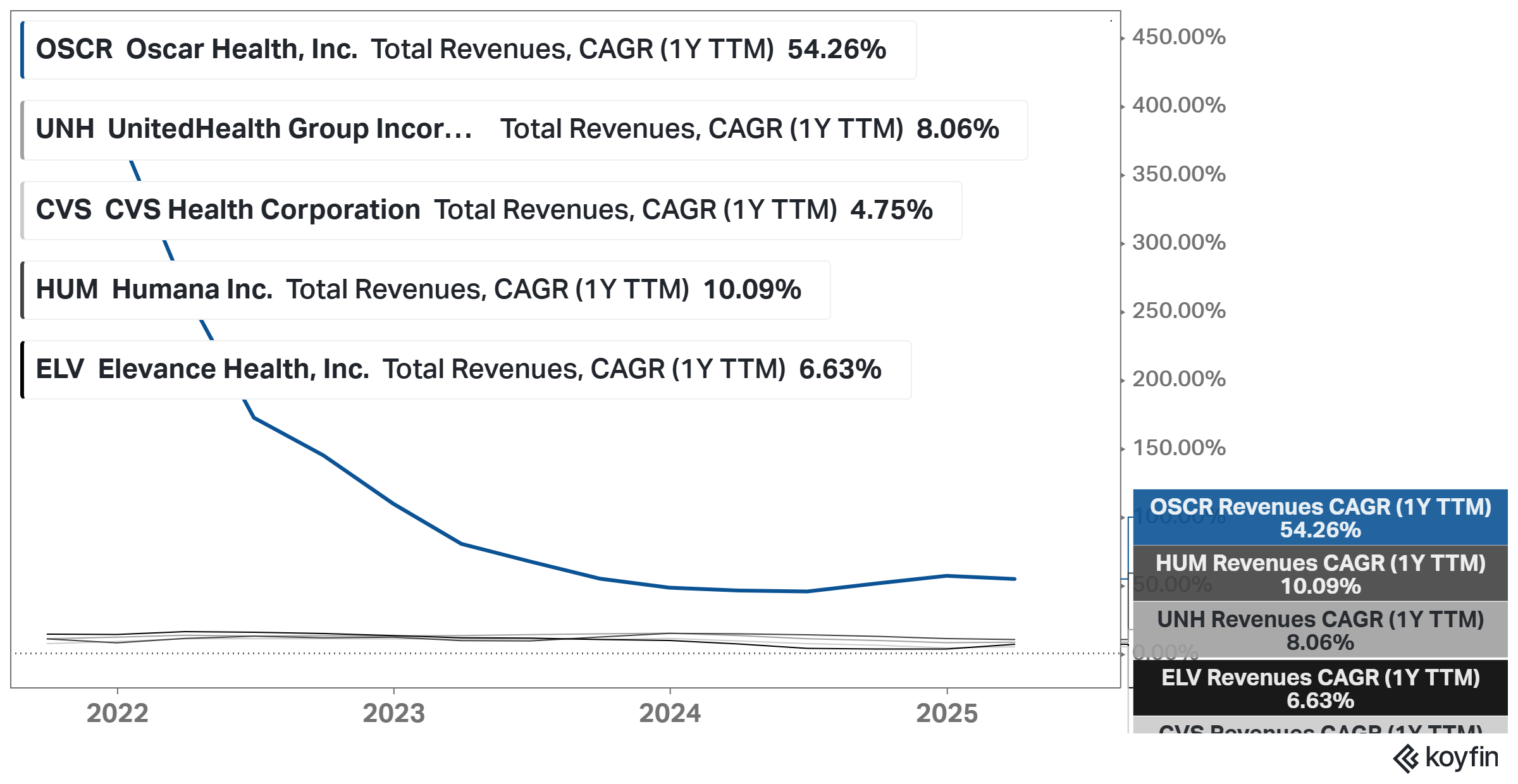1518x784 pixels.
Task: Click the blue OSCR line near 2025
Action: click(x=947, y=575)
